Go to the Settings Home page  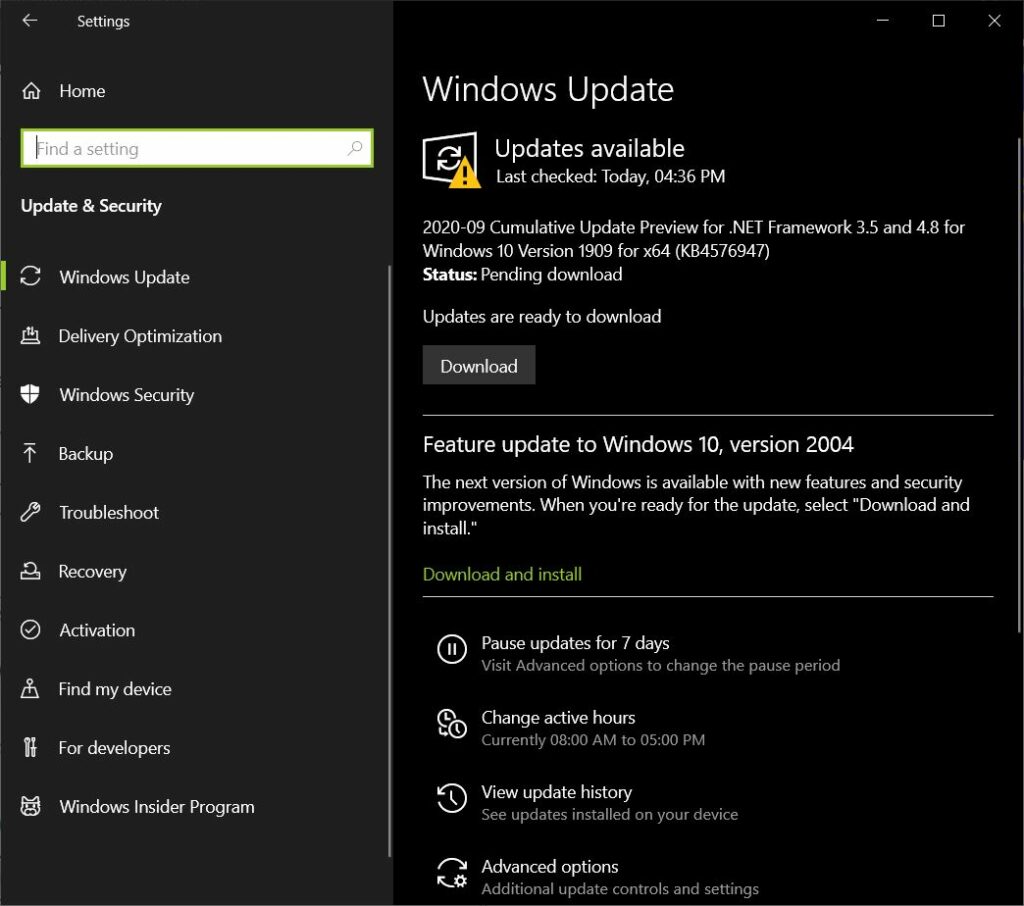82,91
